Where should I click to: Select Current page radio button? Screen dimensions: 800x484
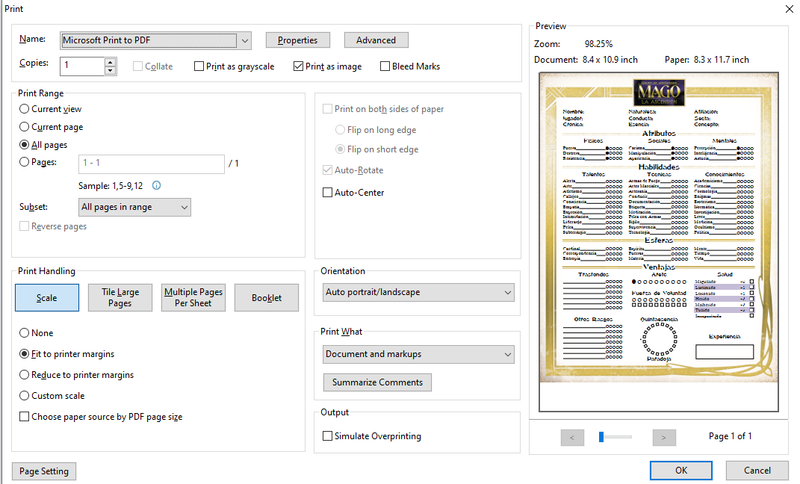coord(25,127)
